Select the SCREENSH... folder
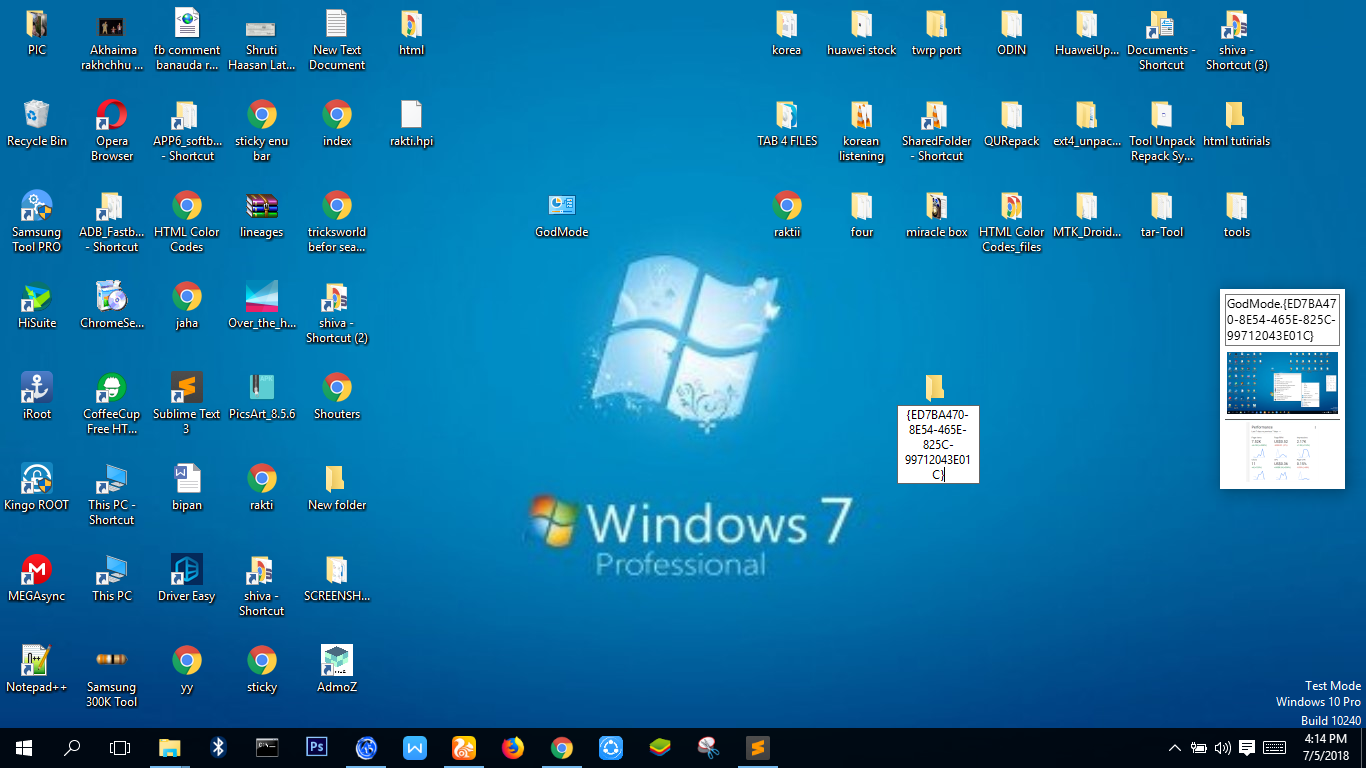The width and height of the screenshot is (1366, 768). [337, 579]
